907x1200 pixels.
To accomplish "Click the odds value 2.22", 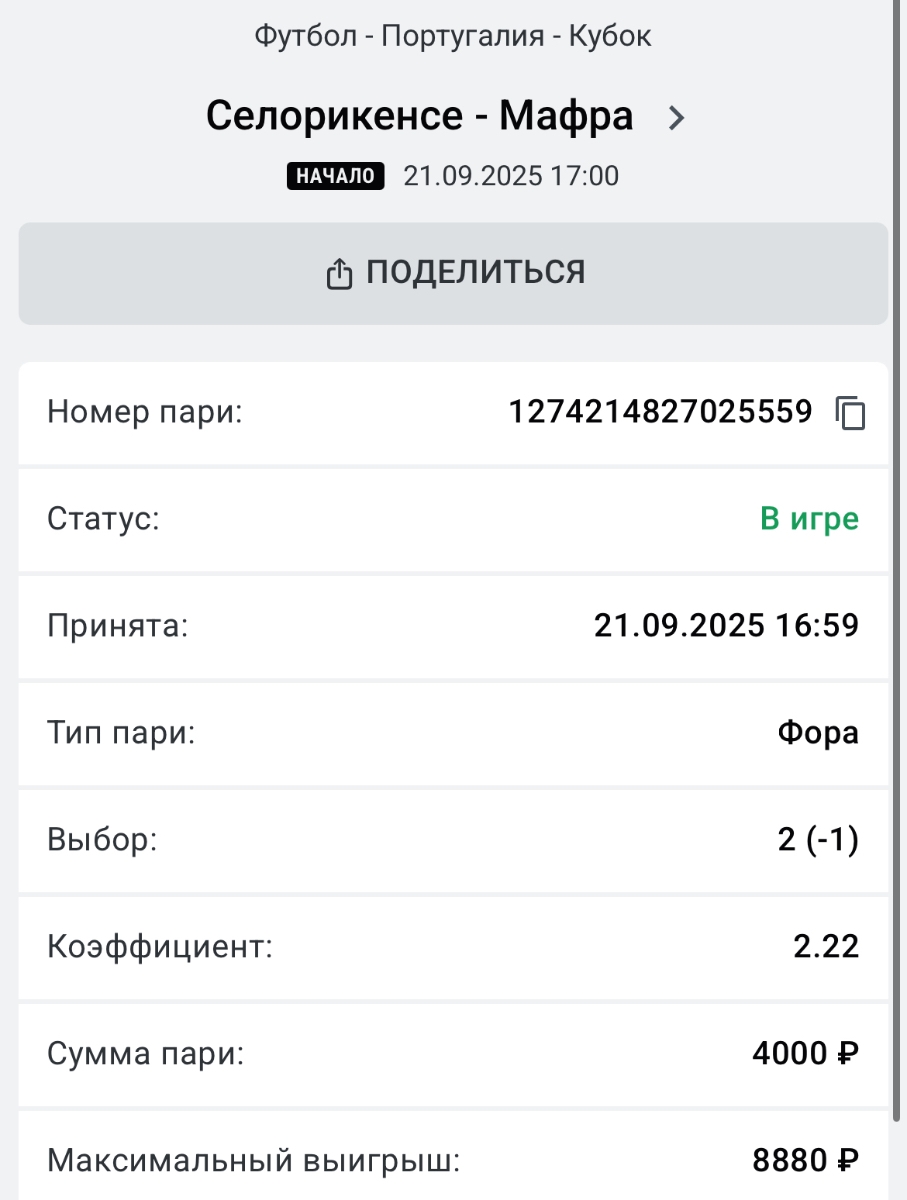I will [x=826, y=947].
